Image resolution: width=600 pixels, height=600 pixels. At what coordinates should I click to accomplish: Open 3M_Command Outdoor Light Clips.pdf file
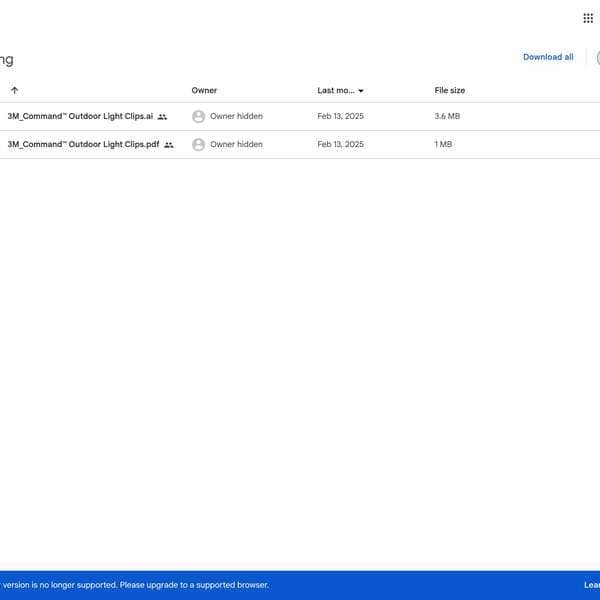(x=83, y=144)
